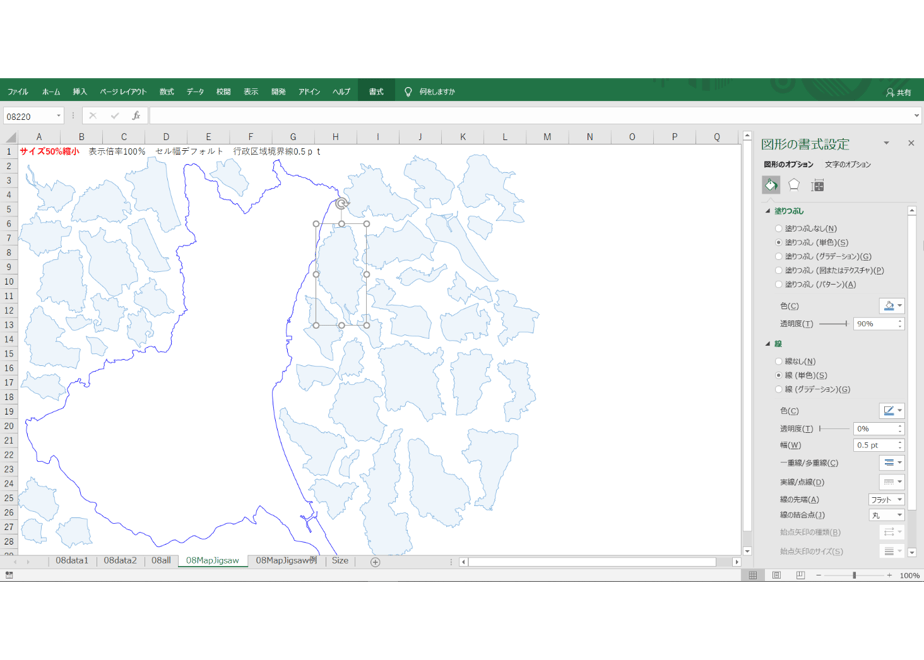Switch to the 08all sheet tab

point(161,560)
